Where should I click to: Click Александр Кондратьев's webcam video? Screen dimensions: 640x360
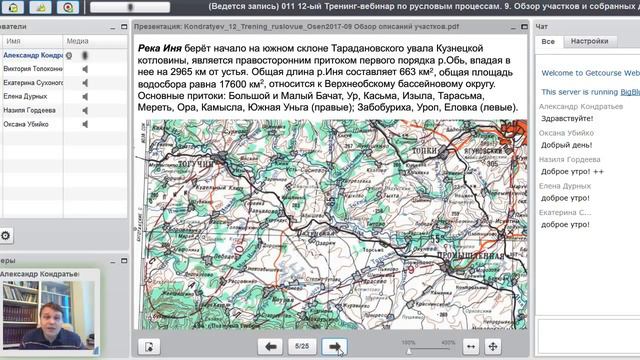[x=49, y=316]
